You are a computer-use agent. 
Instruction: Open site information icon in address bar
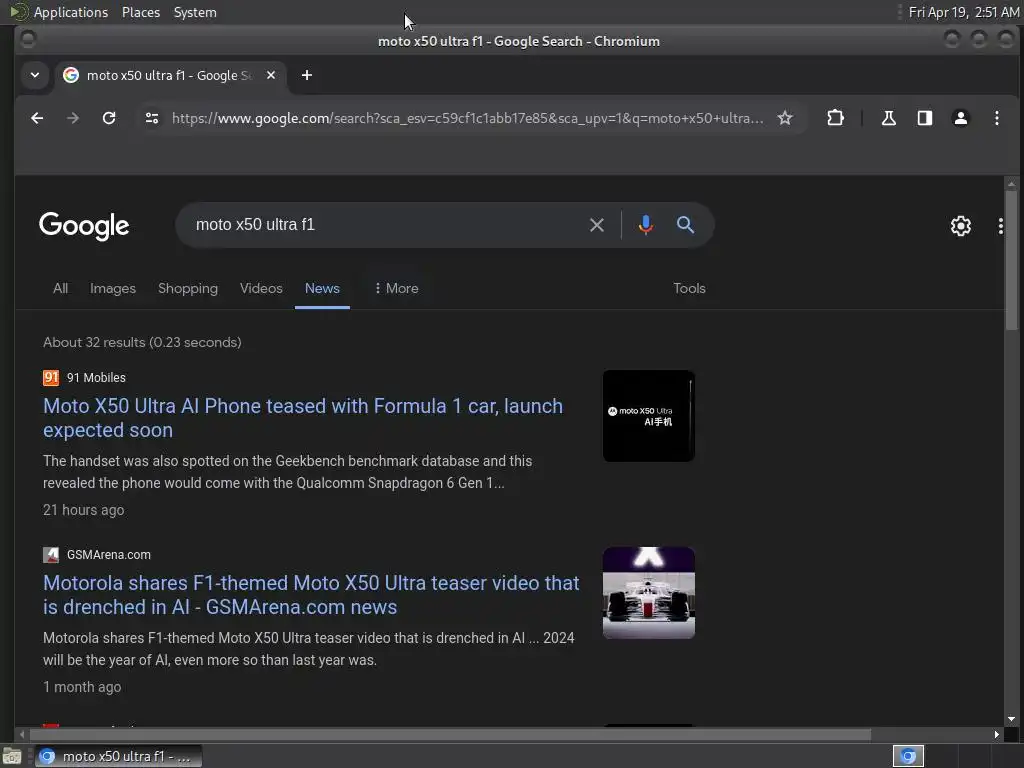point(152,118)
